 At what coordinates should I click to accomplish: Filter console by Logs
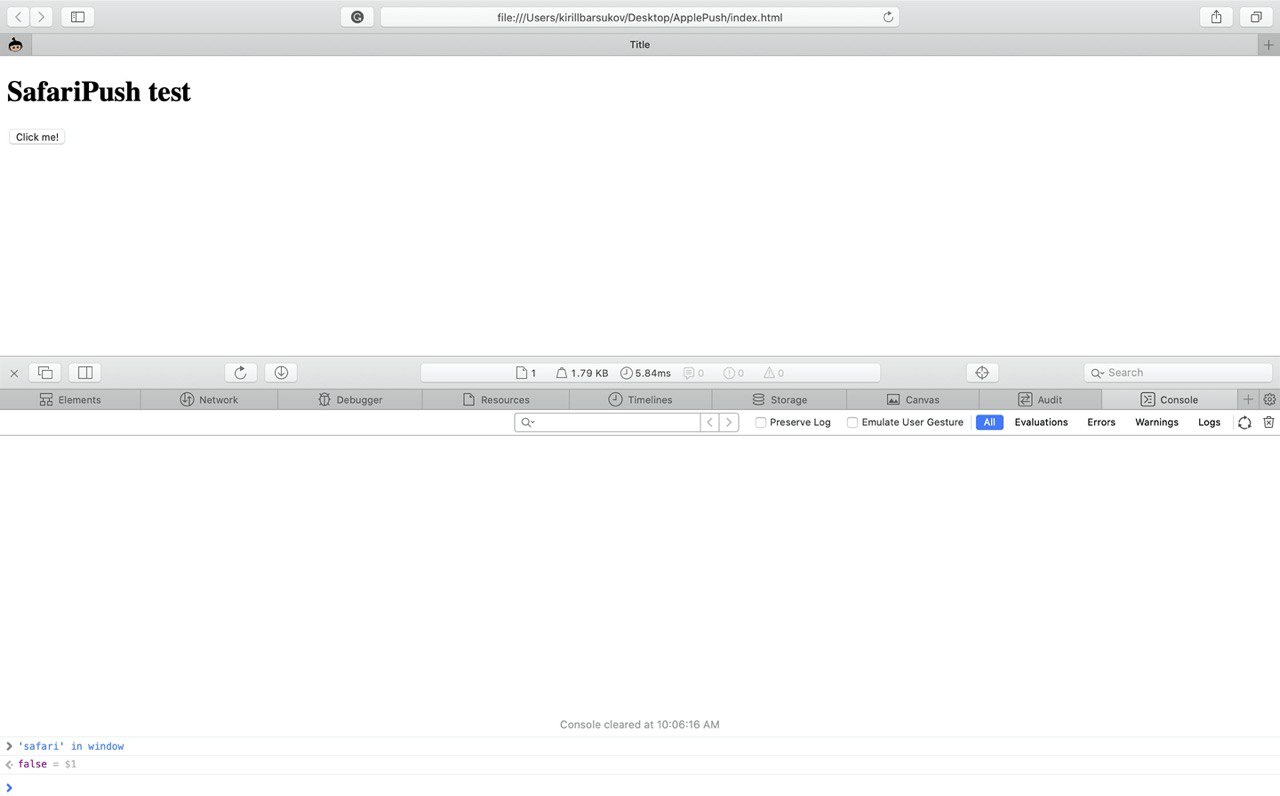(x=1209, y=422)
